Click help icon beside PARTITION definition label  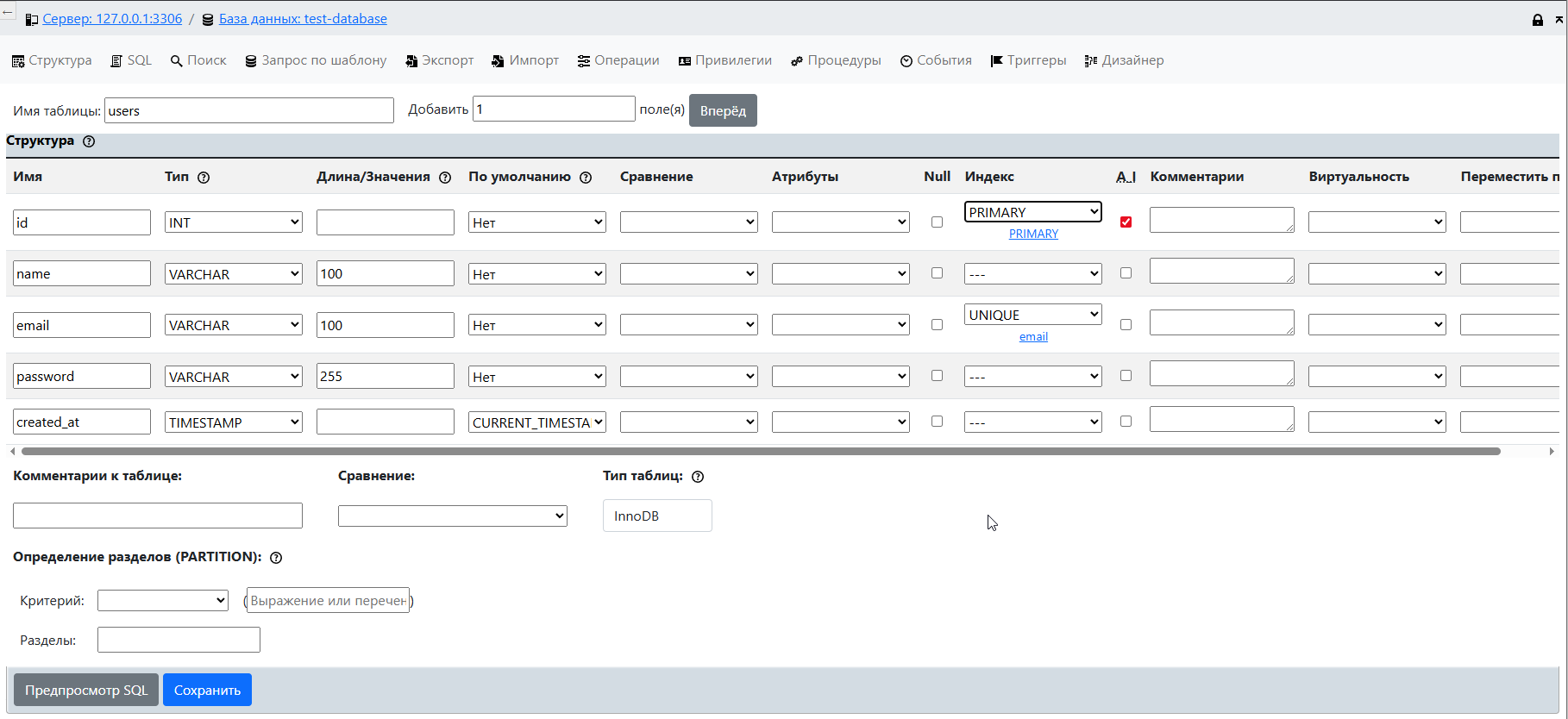tap(276, 558)
